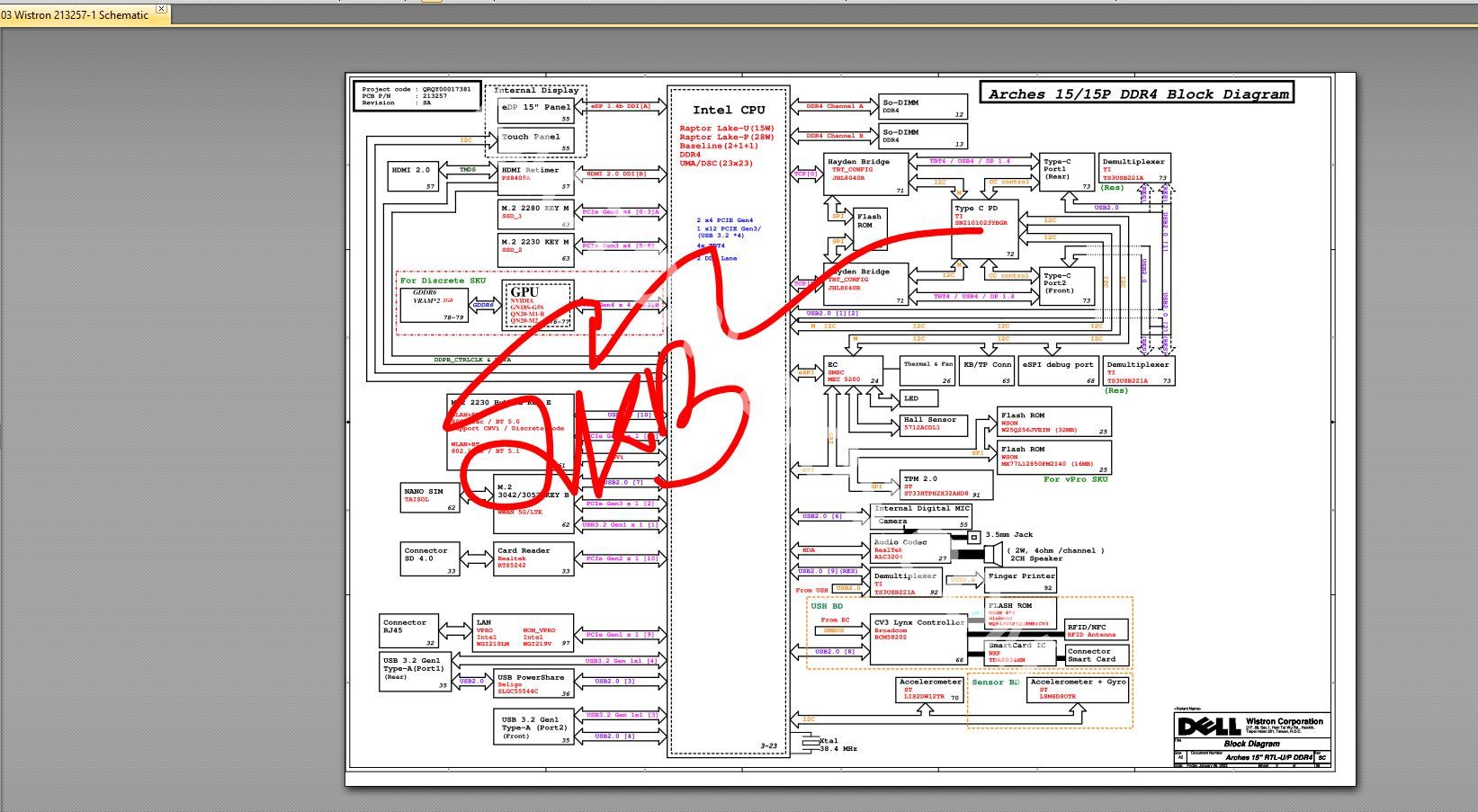Image resolution: width=1478 pixels, height=812 pixels.
Task: Click the 'PCIe Gen1 x 1 [9]' bus label
Action: [x=621, y=635]
